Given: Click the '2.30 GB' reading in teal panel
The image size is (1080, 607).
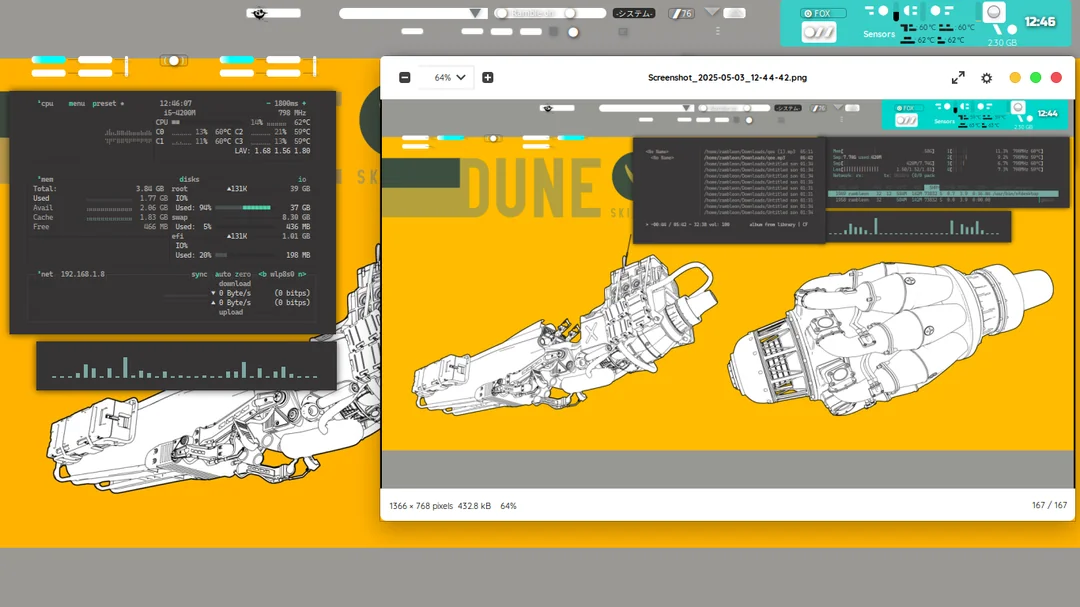Looking at the screenshot, I should point(1002,43).
